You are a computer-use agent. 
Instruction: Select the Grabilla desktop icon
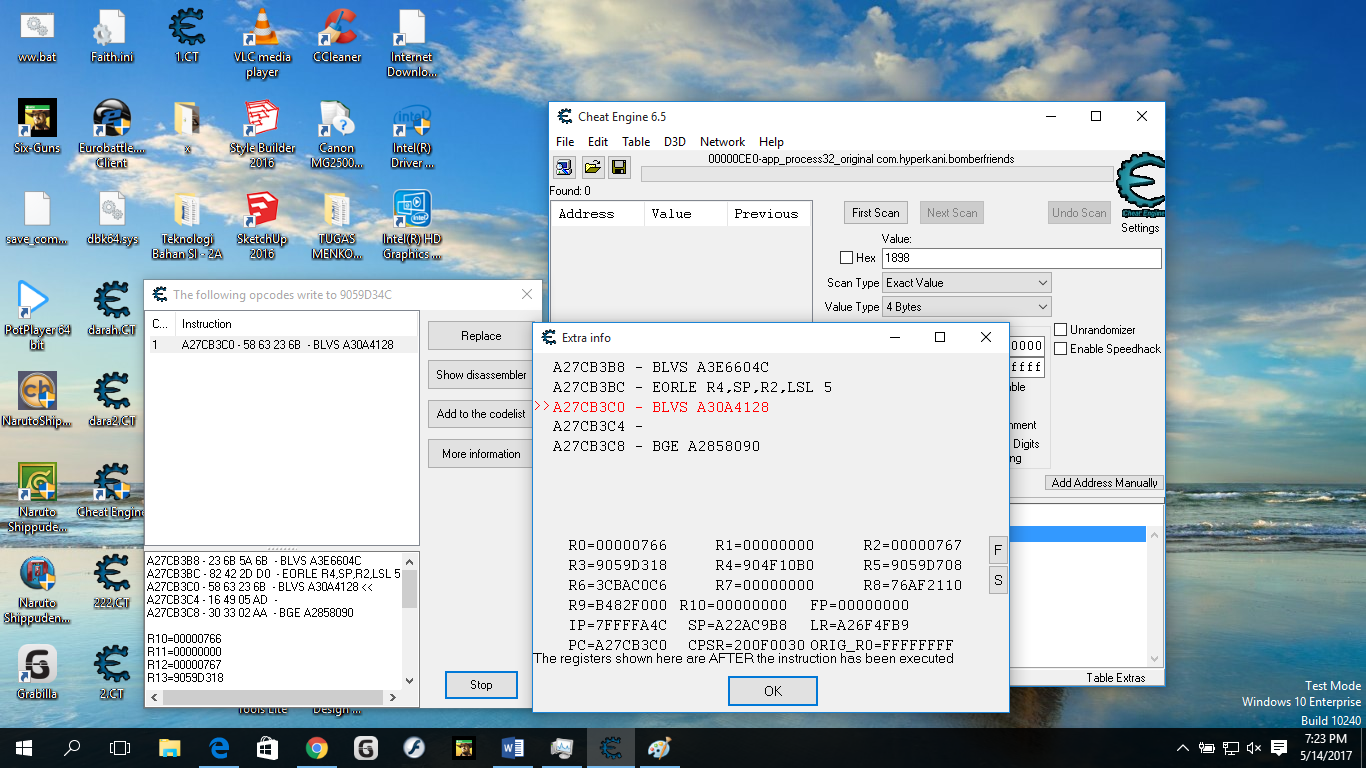[x=37, y=673]
